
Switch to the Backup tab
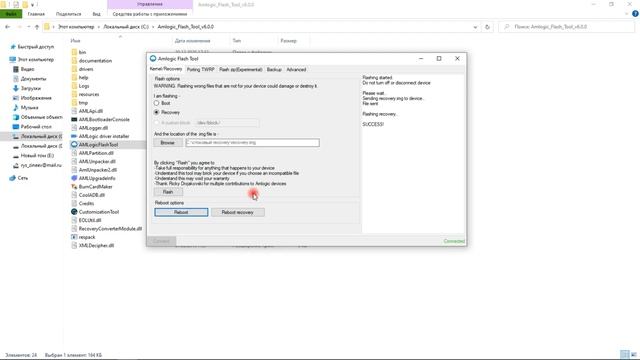click(274, 69)
